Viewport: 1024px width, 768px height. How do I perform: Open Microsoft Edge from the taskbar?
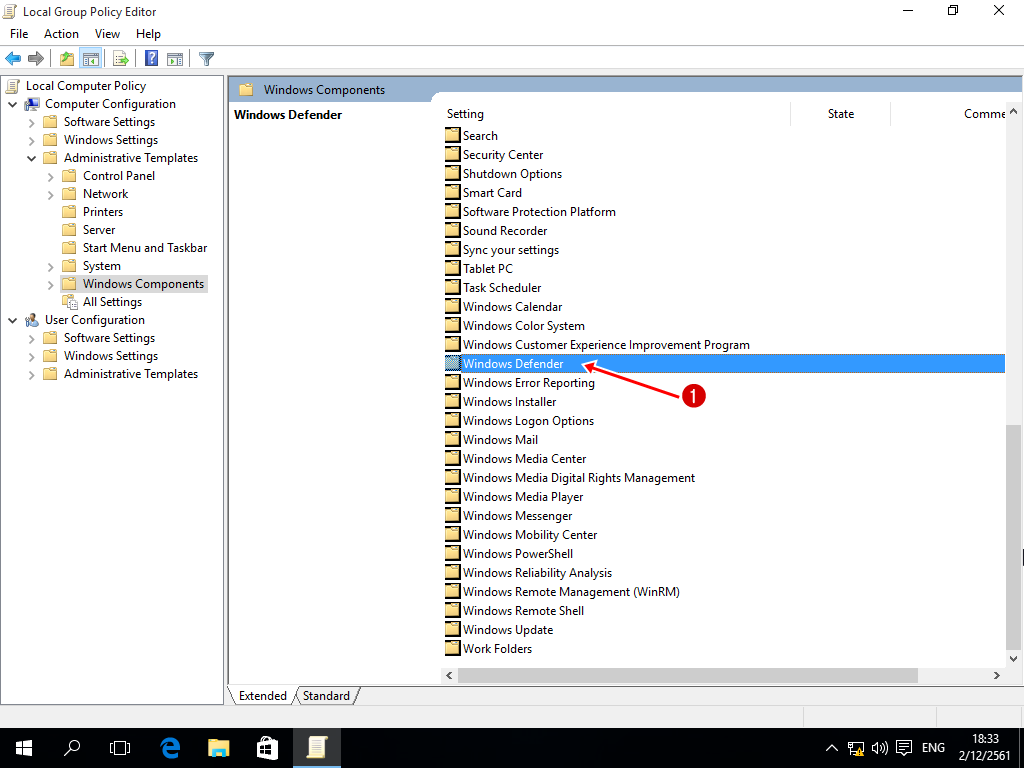tap(170, 747)
